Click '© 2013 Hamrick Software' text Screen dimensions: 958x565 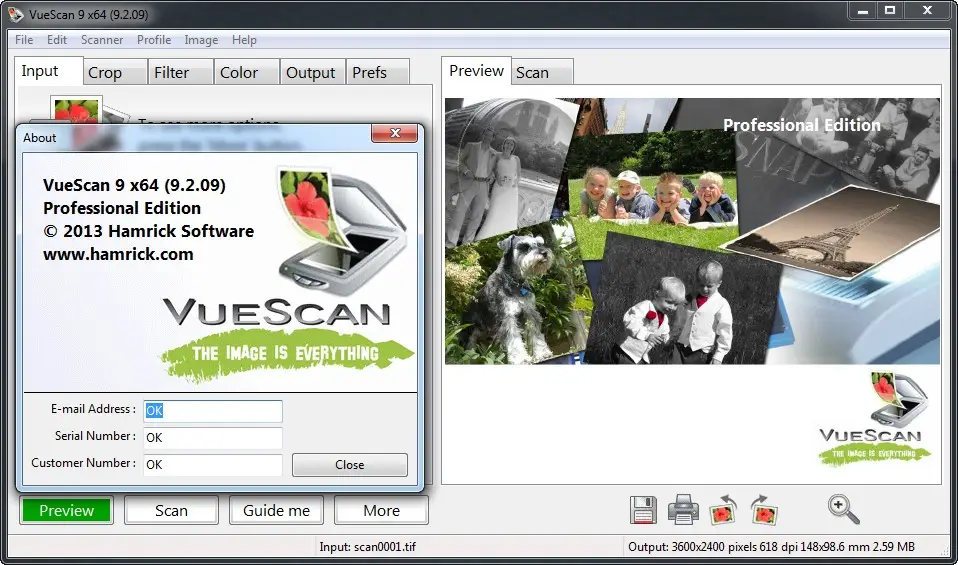[148, 231]
